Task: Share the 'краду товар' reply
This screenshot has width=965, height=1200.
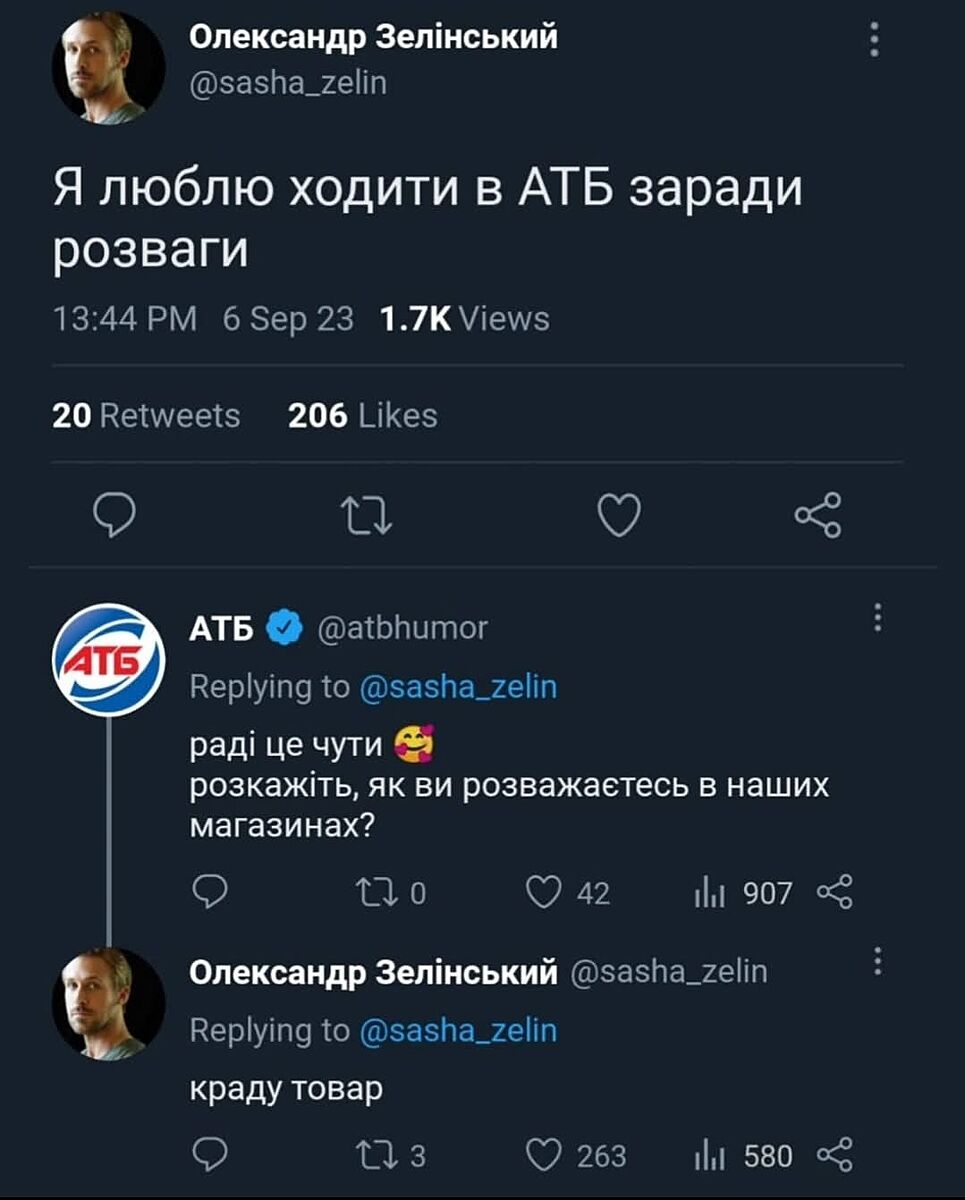Action: click(x=835, y=1155)
